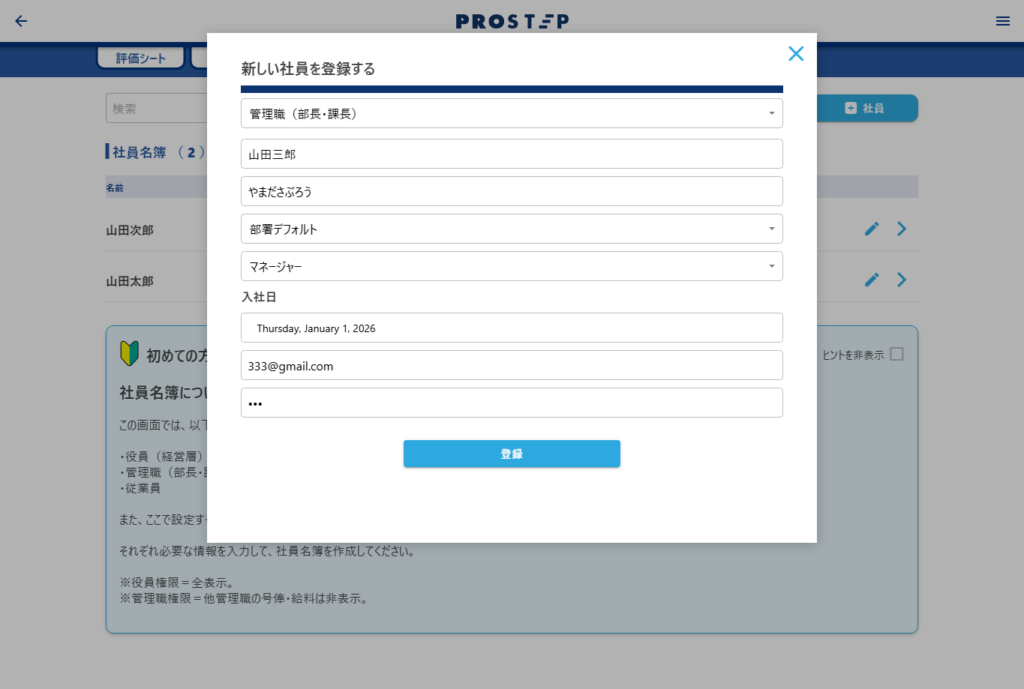Viewport: 1024px width, 689px height.
Task: Click the add 社員 button
Action: tap(866, 108)
